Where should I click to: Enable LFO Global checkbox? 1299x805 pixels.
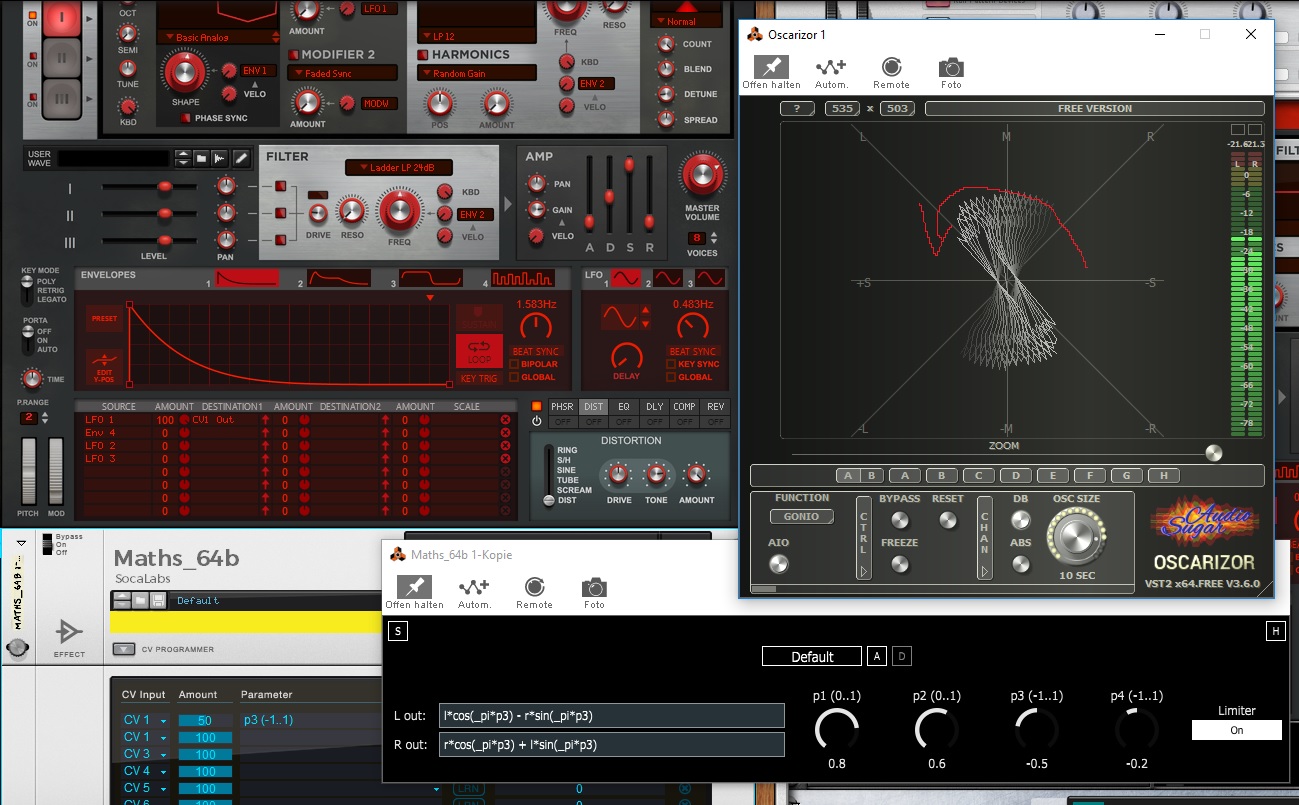click(671, 377)
